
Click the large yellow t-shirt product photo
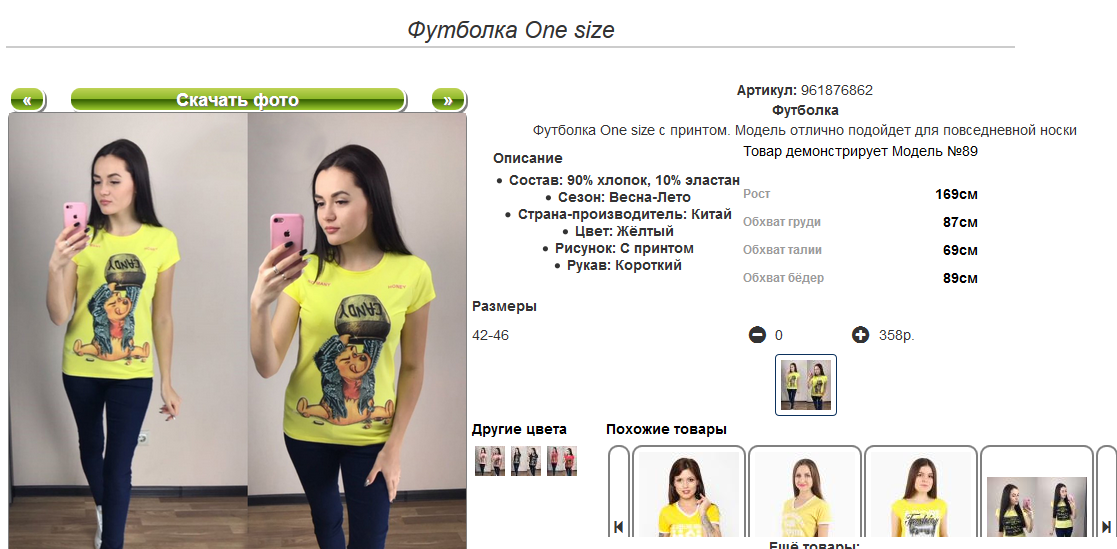coord(238,331)
